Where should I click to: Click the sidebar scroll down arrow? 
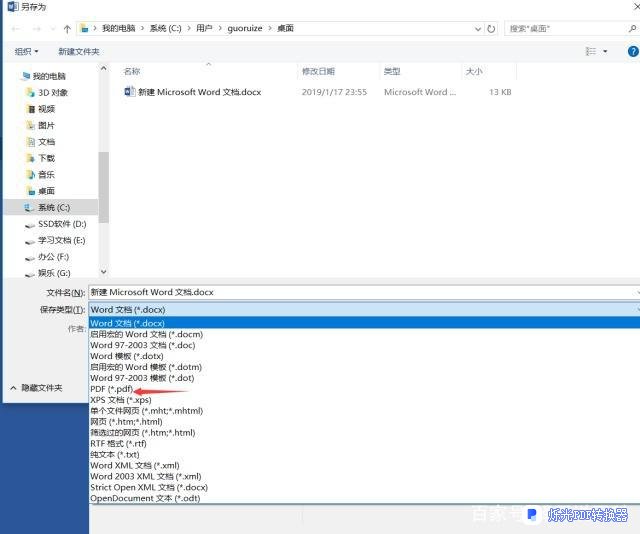point(104,271)
